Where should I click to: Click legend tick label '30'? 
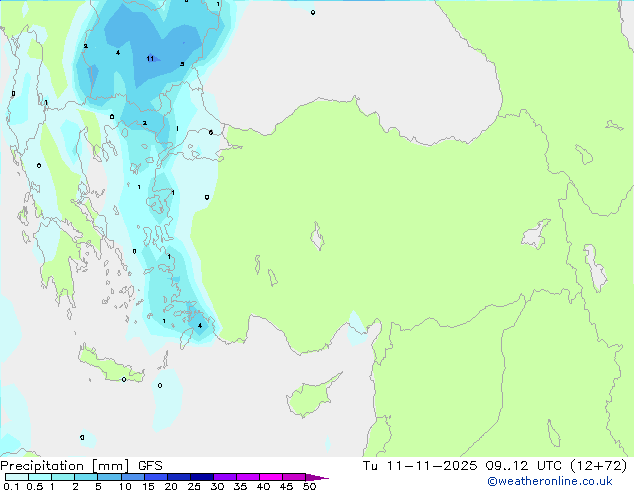tap(217, 486)
